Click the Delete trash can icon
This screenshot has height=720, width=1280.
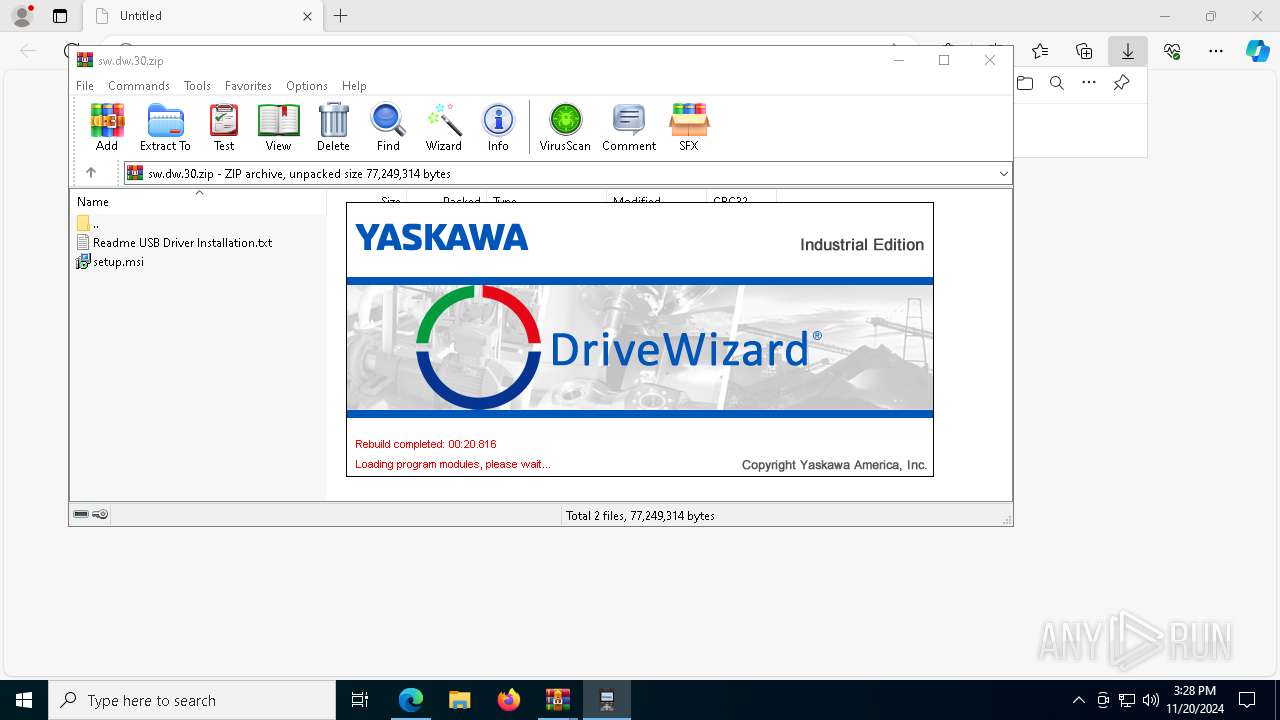333,127
